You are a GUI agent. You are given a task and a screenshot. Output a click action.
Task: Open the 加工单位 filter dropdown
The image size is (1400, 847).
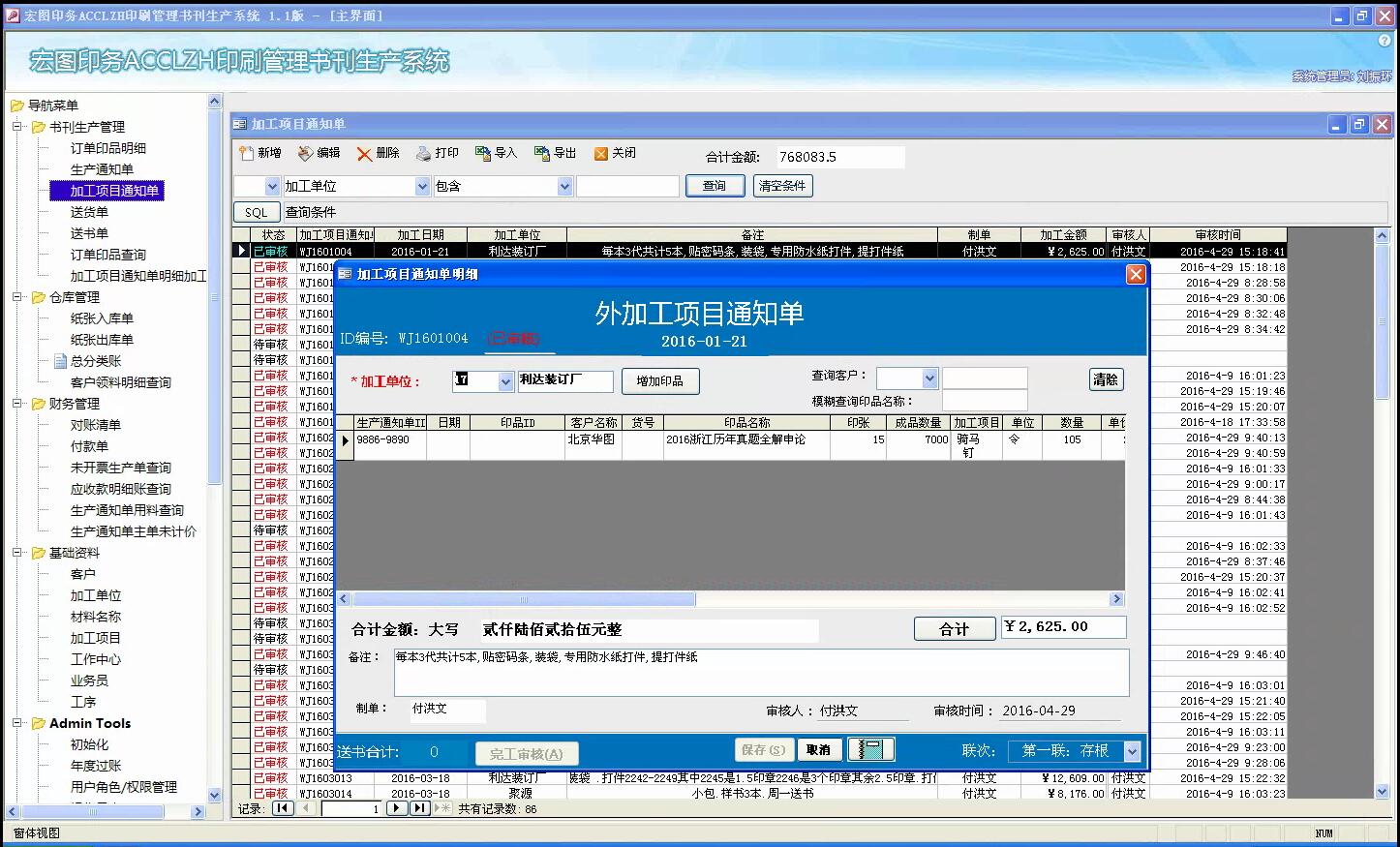tap(422, 185)
